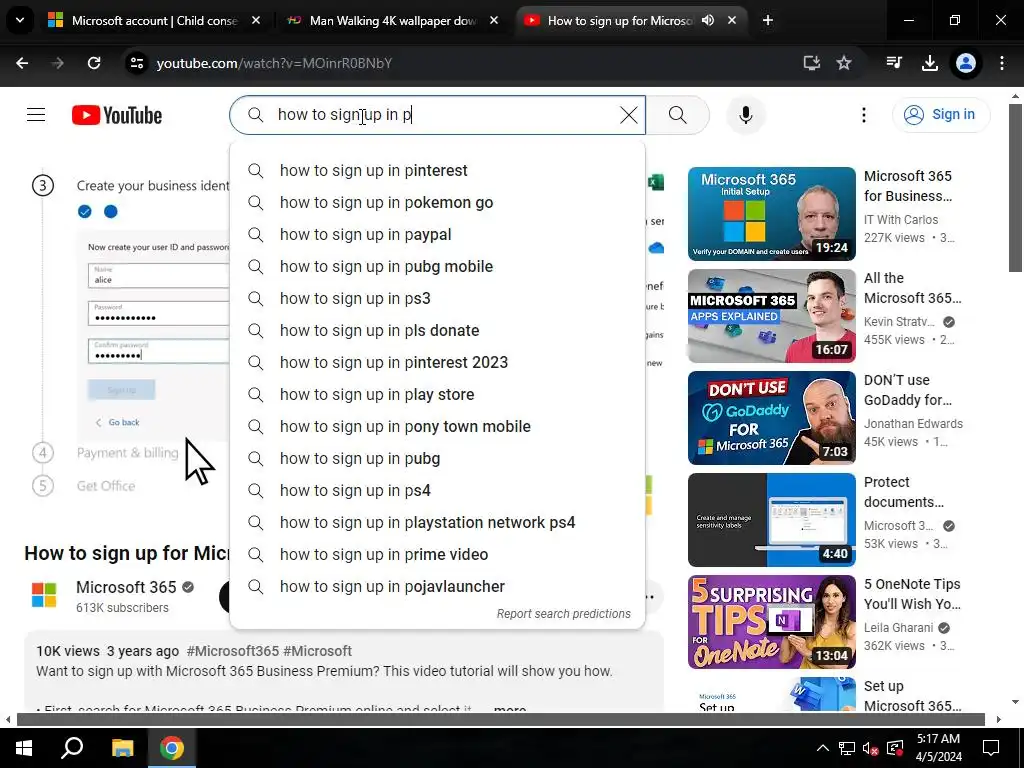Click the search magnifier button

coord(678,115)
